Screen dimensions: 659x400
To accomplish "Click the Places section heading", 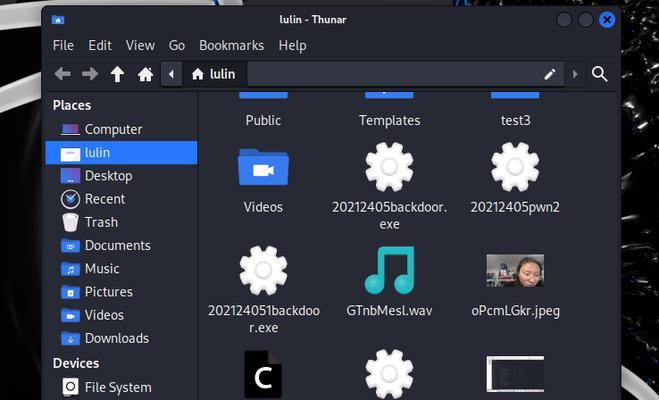I will coord(72,105).
